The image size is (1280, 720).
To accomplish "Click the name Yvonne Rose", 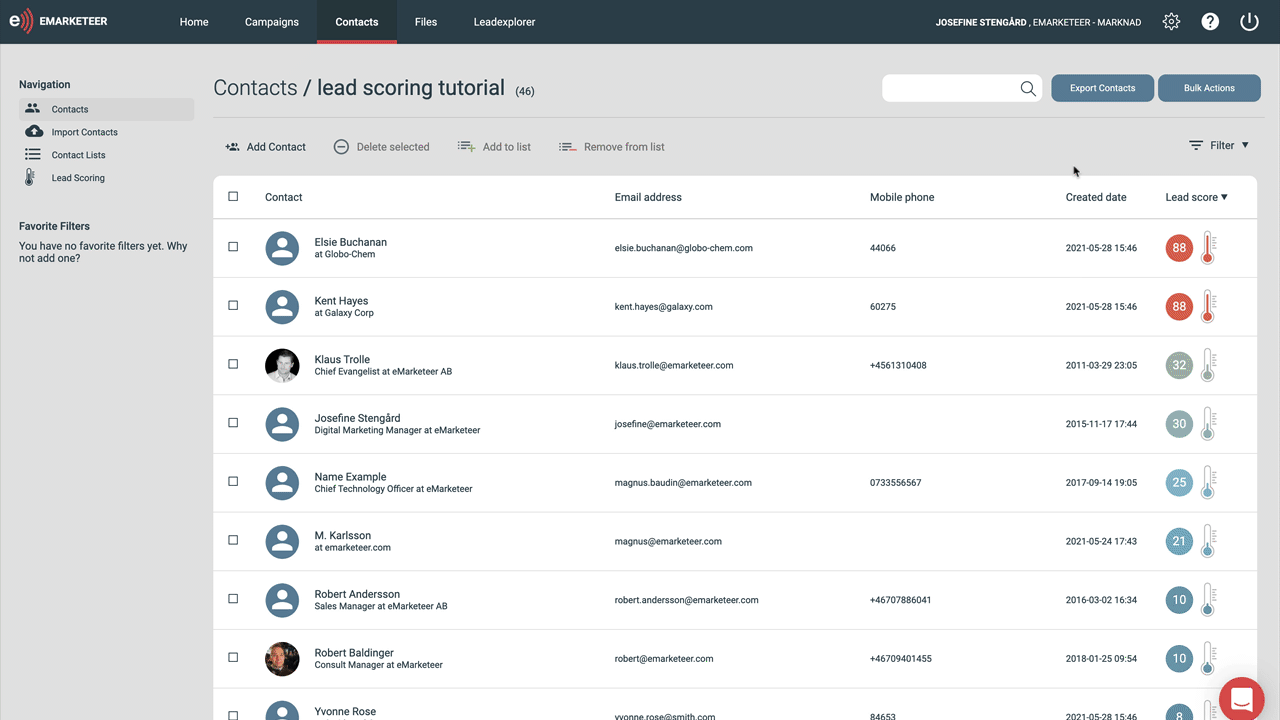I will [345, 712].
